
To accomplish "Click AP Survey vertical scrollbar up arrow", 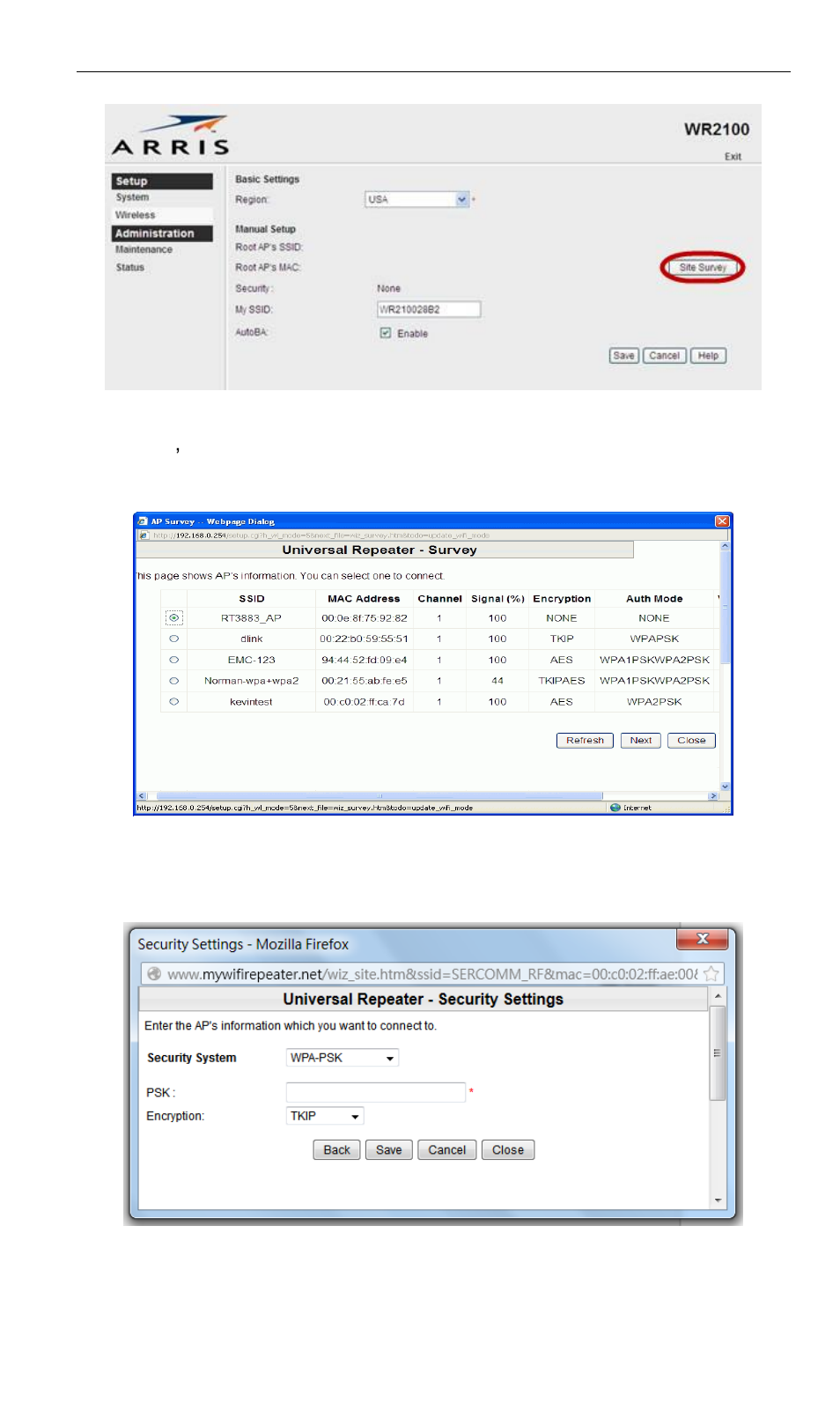I will coord(726,546).
